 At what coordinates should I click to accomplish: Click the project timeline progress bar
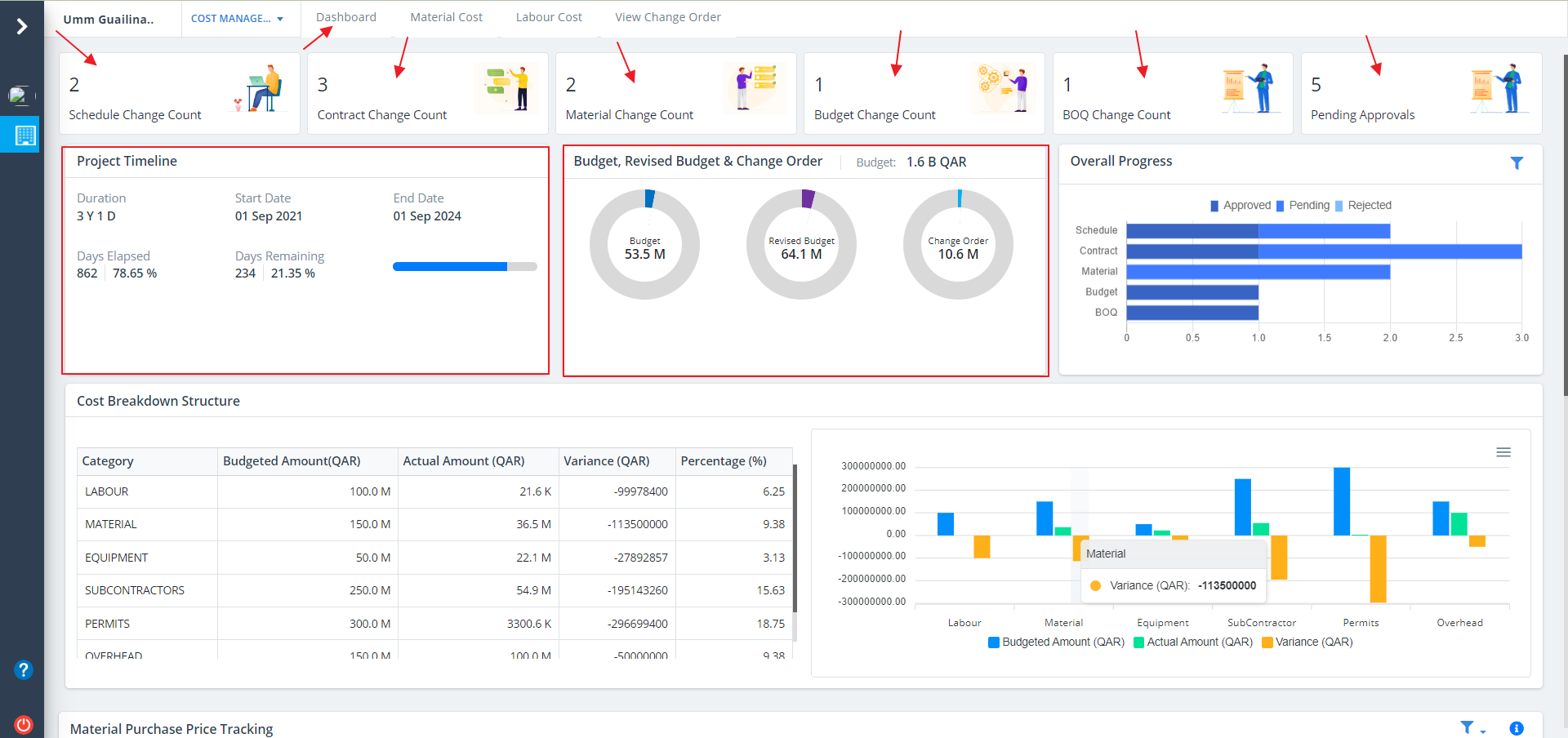[464, 267]
